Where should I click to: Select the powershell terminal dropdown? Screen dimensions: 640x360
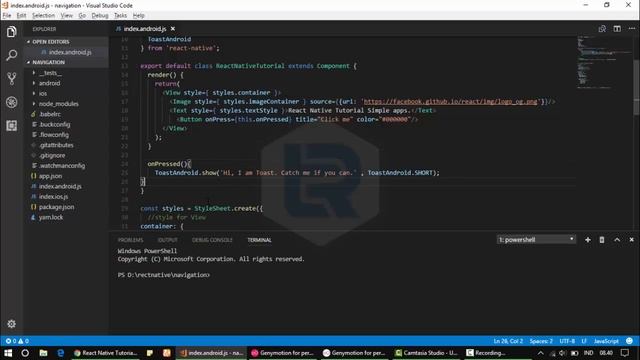[536, 240]
